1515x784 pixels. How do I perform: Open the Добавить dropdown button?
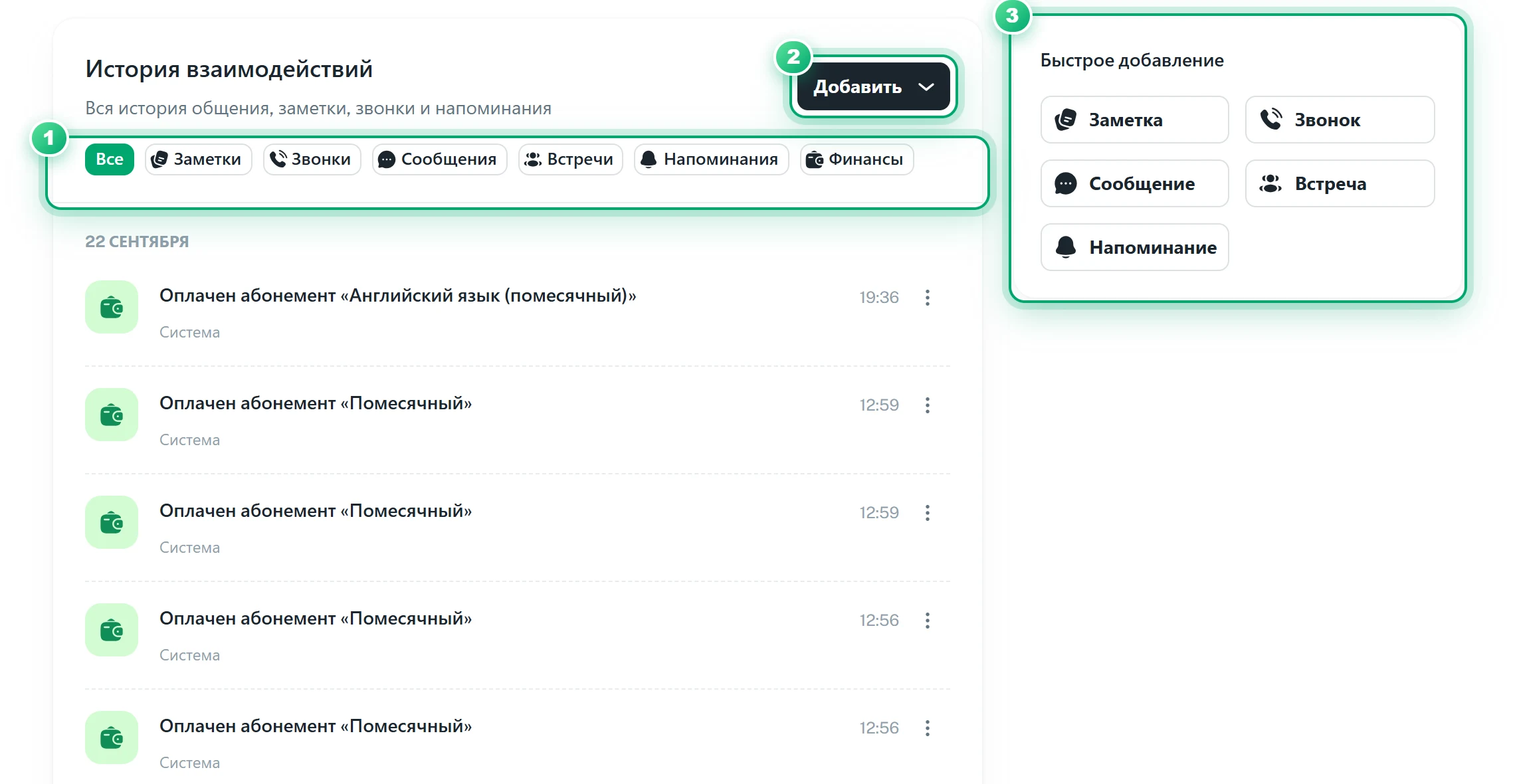[873, 86]
